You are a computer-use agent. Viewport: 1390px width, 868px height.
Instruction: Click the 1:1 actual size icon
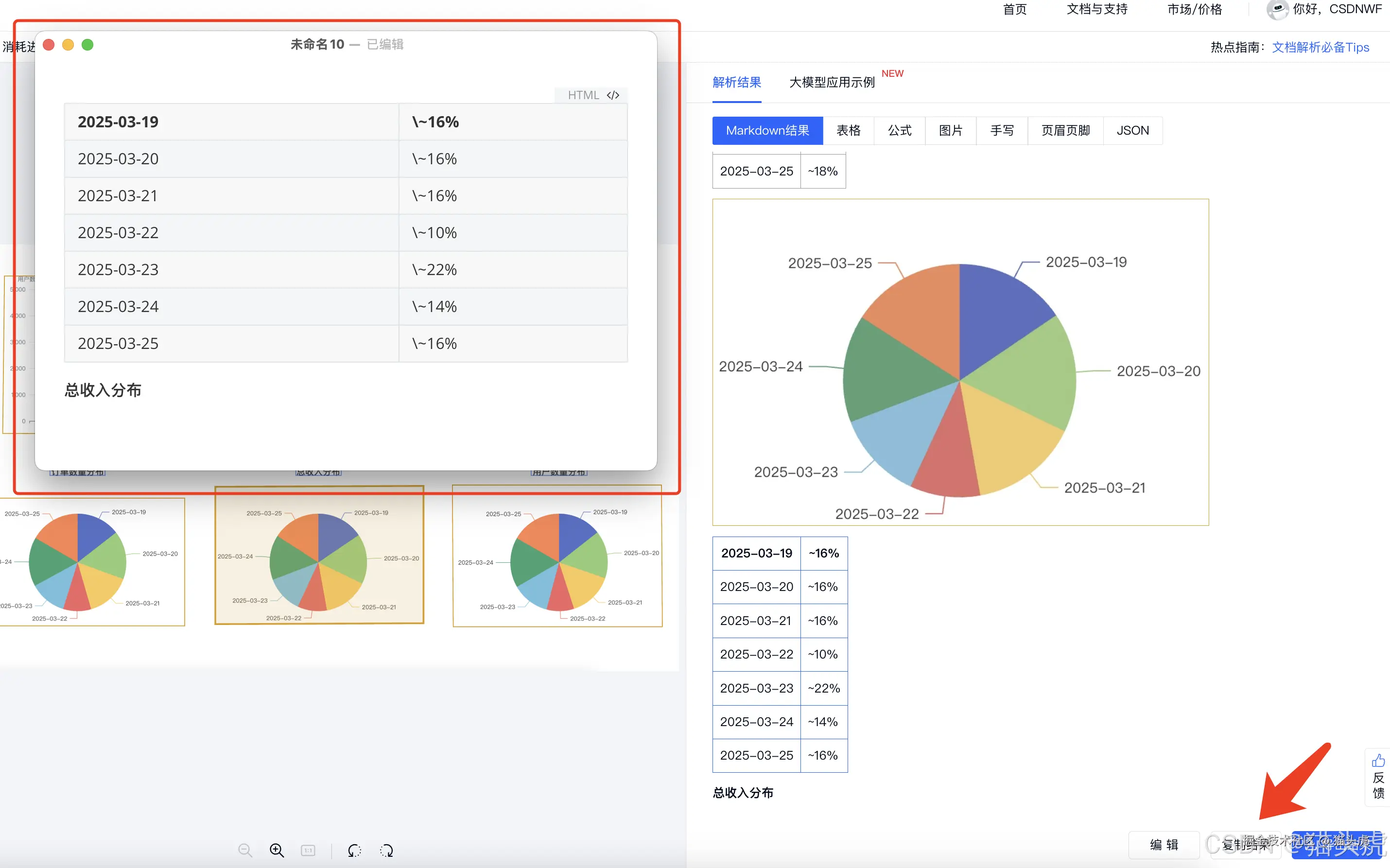click(x=308, y=850)
